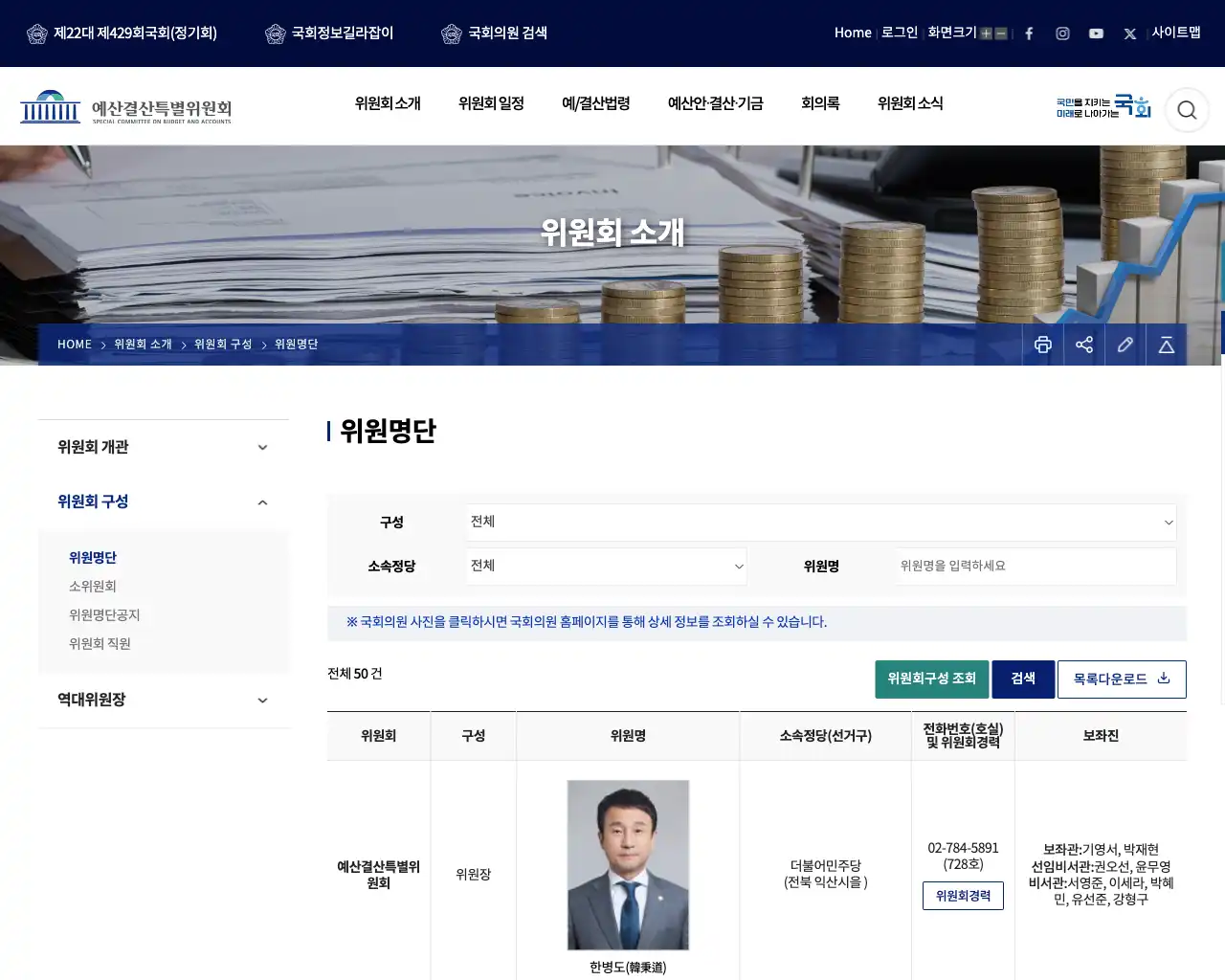
Task: Click the share icon in breadcrumb bar
Action: coord(1084,345)
